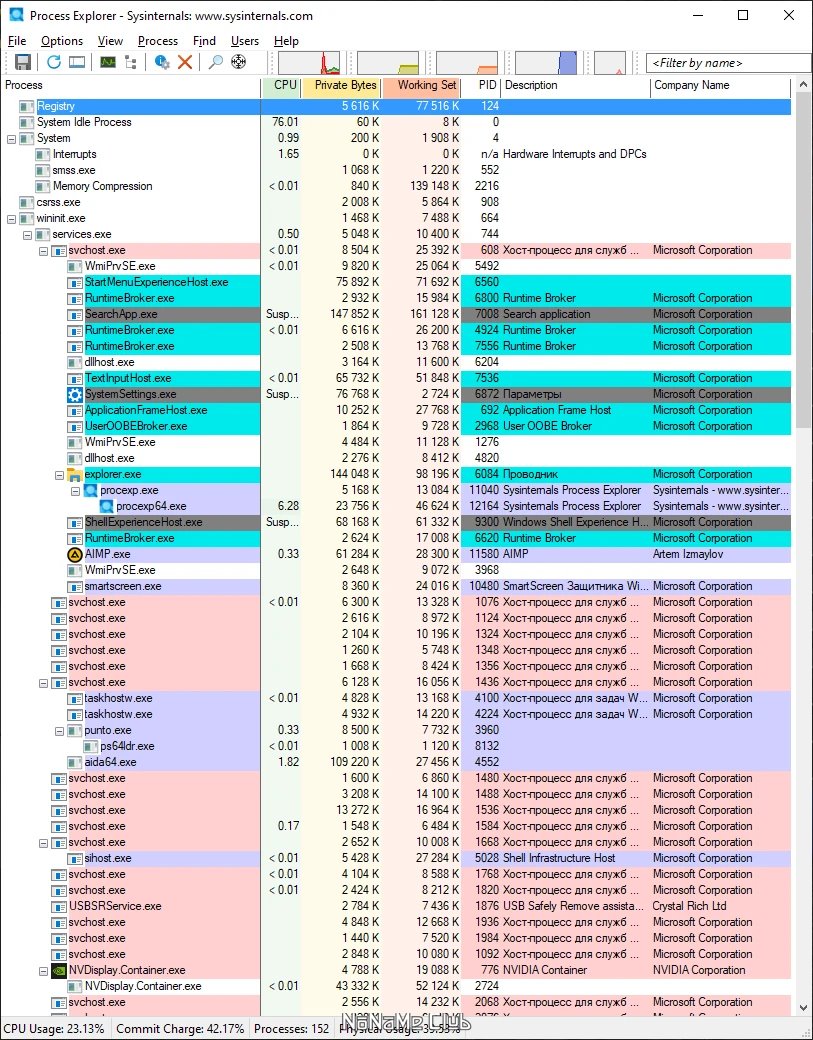Screen dimensions: 813x1040
Task: Open the Process menu
Action: (x=158, y=40)
